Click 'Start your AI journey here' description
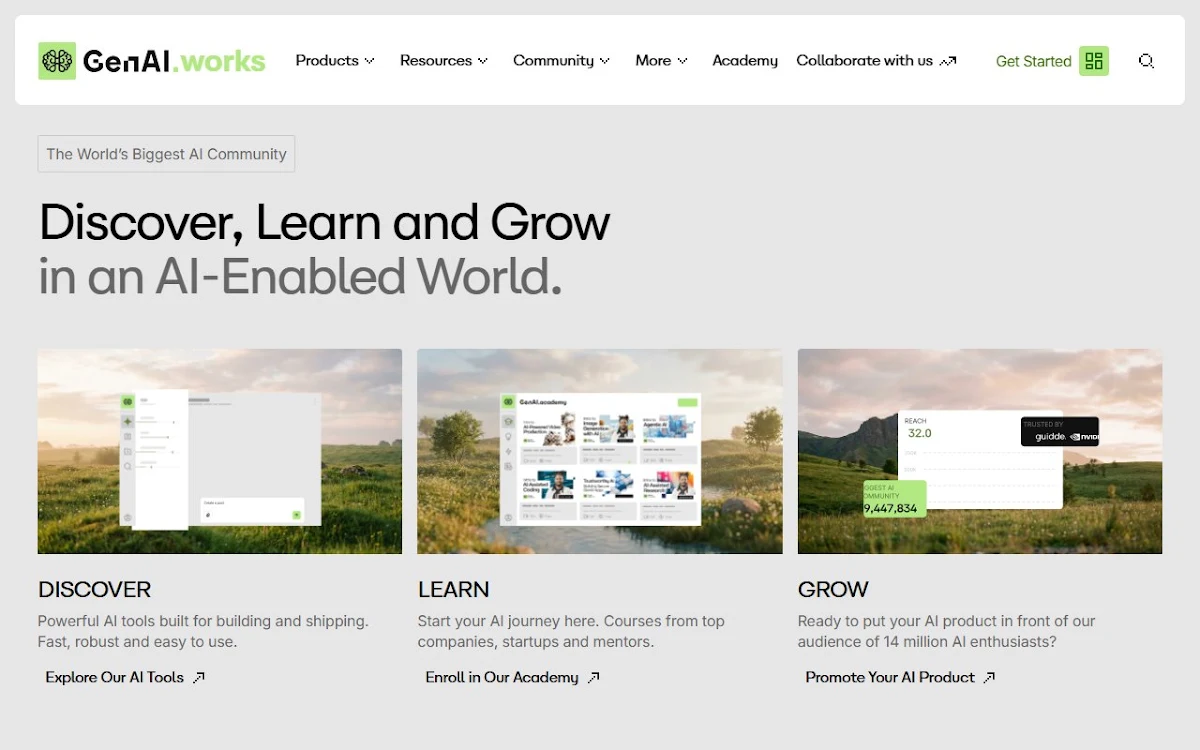1200x750 pixels. point(571,631)
